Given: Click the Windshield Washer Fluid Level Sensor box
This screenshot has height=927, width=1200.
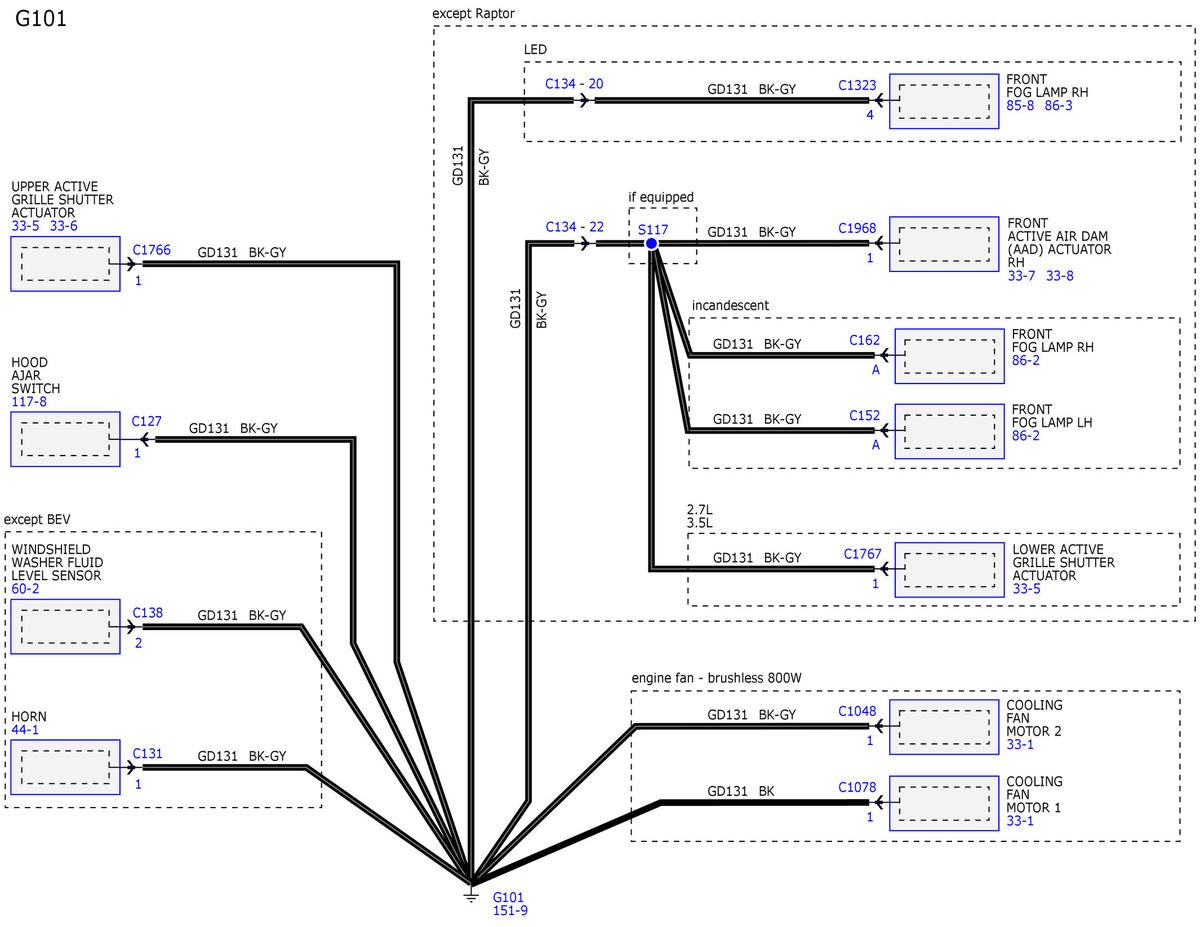Looking at the screenshot, I should [65, 627].
